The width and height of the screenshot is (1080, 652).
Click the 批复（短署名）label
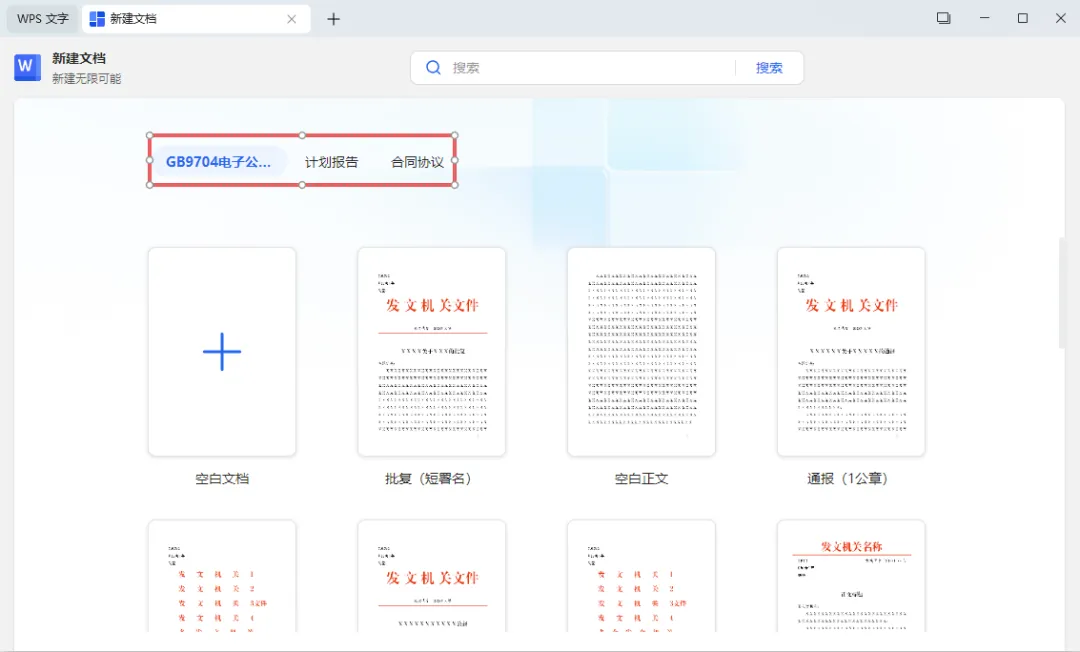[x=428, y=479]
